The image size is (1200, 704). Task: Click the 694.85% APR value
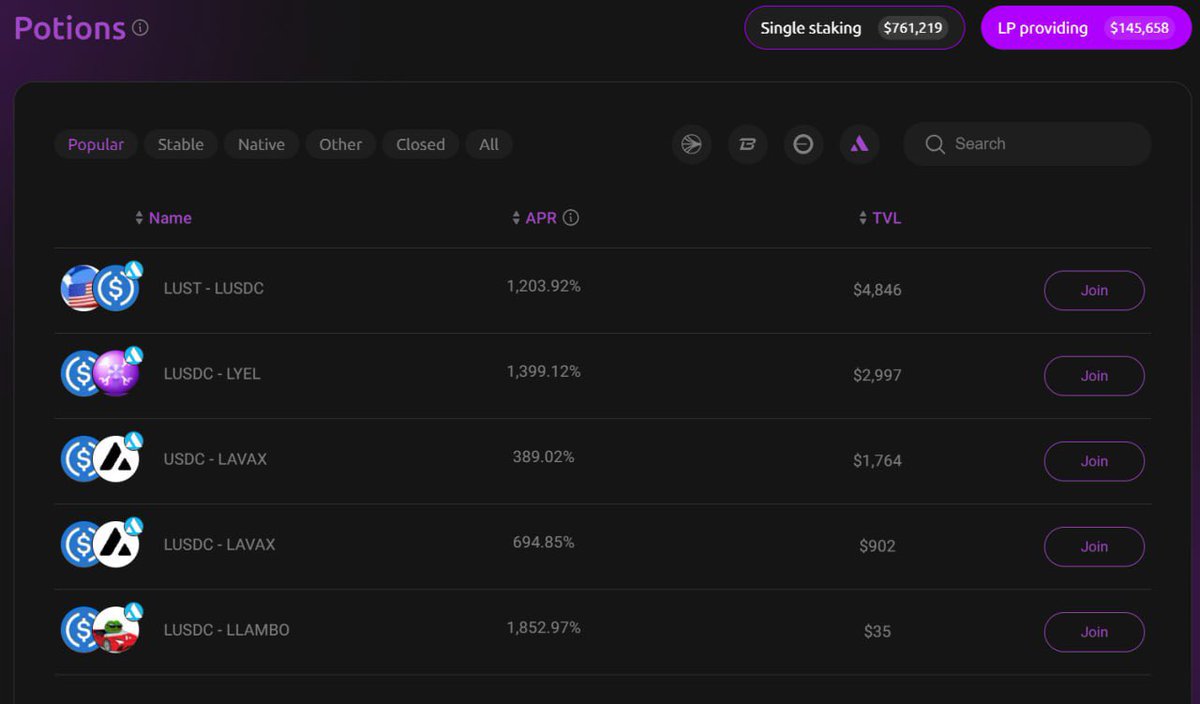click(x=544, y=542)
